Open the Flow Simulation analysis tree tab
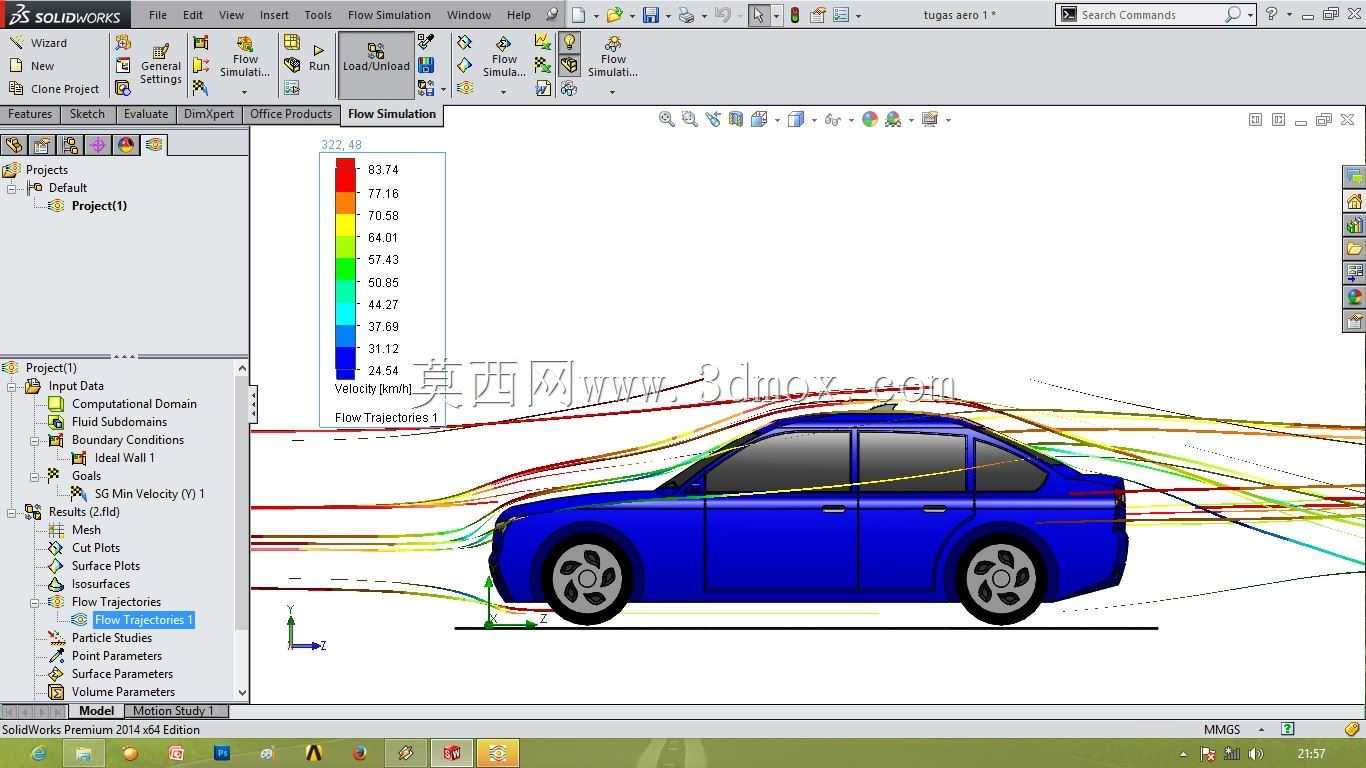The image size is (1366, 768). point(153,145)
